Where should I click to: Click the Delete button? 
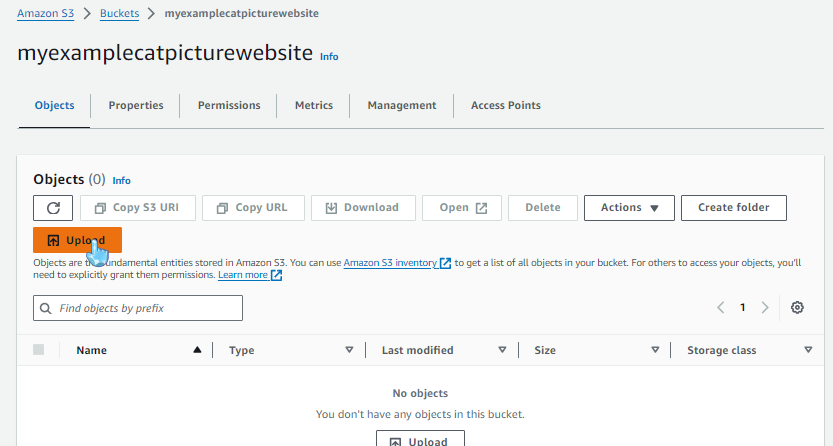543,208
